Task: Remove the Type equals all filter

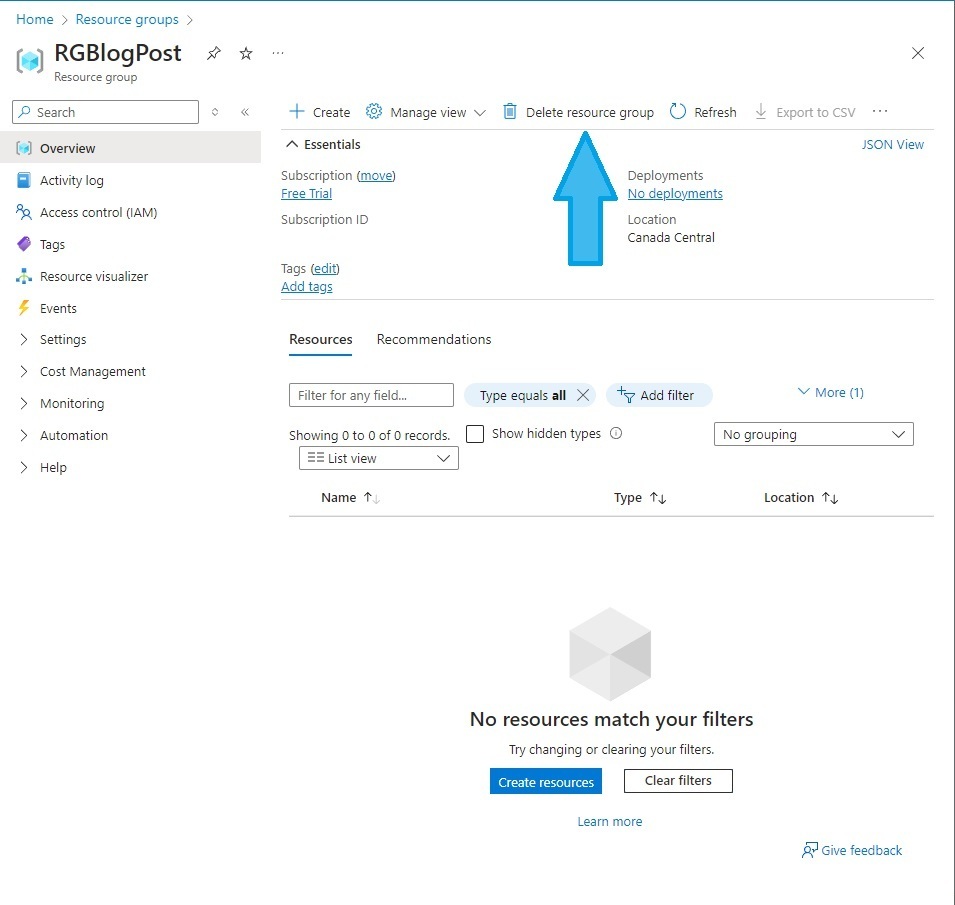Action: pyautogui.click(x=583, y=395)
